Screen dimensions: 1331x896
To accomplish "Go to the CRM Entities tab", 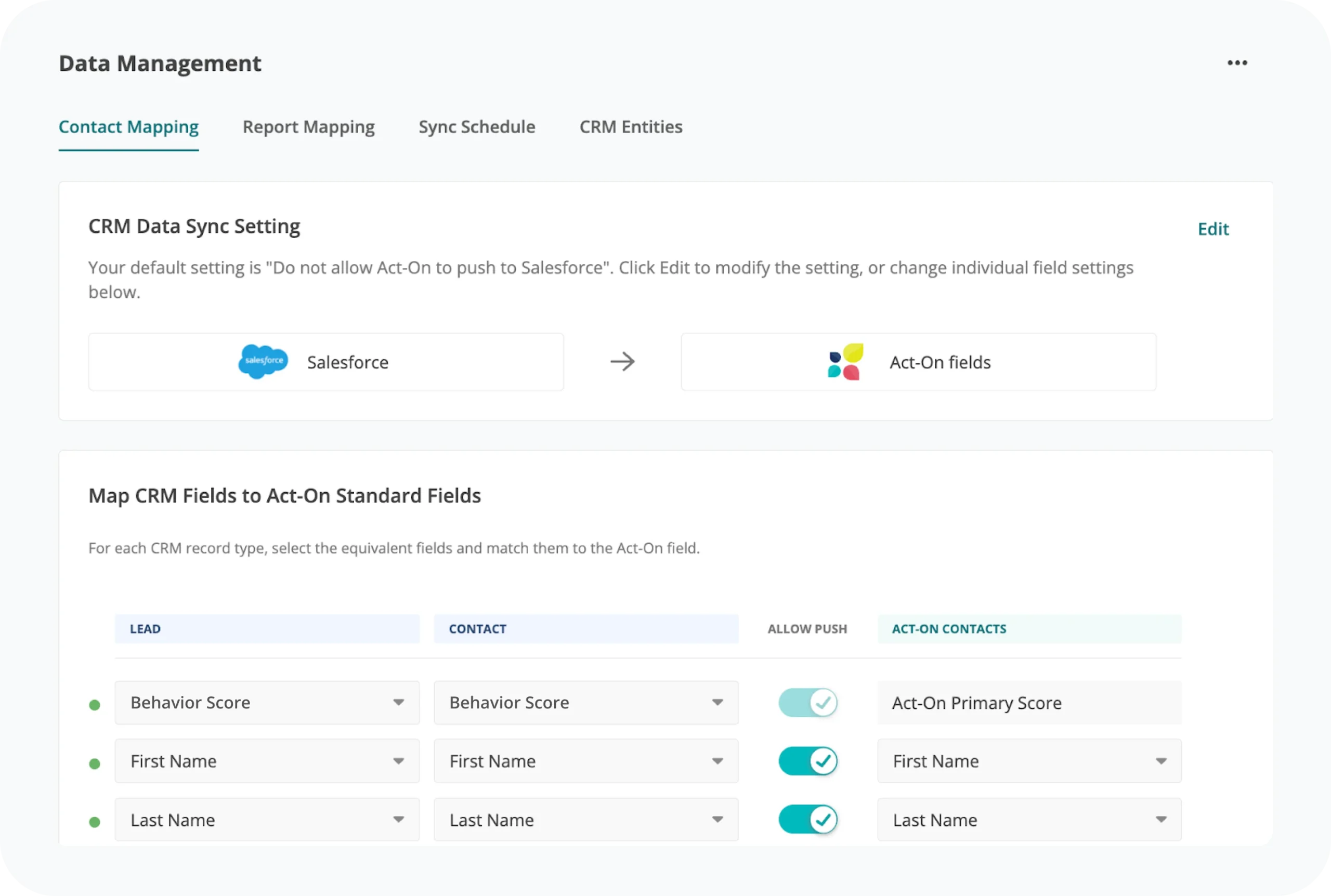I will click(x=630, y=127).
